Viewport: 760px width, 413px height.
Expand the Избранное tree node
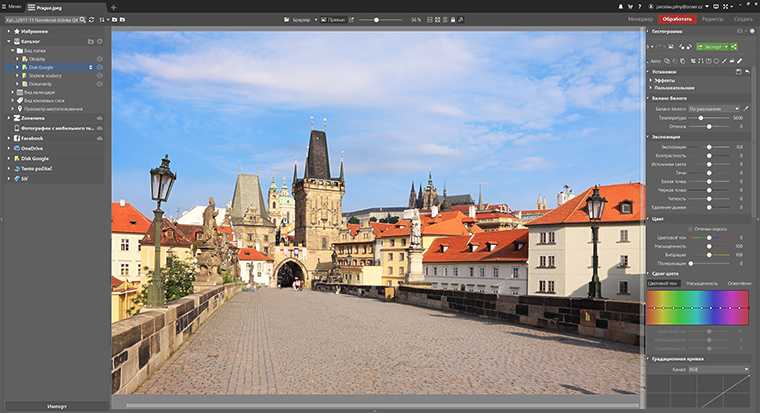[9, 31]
